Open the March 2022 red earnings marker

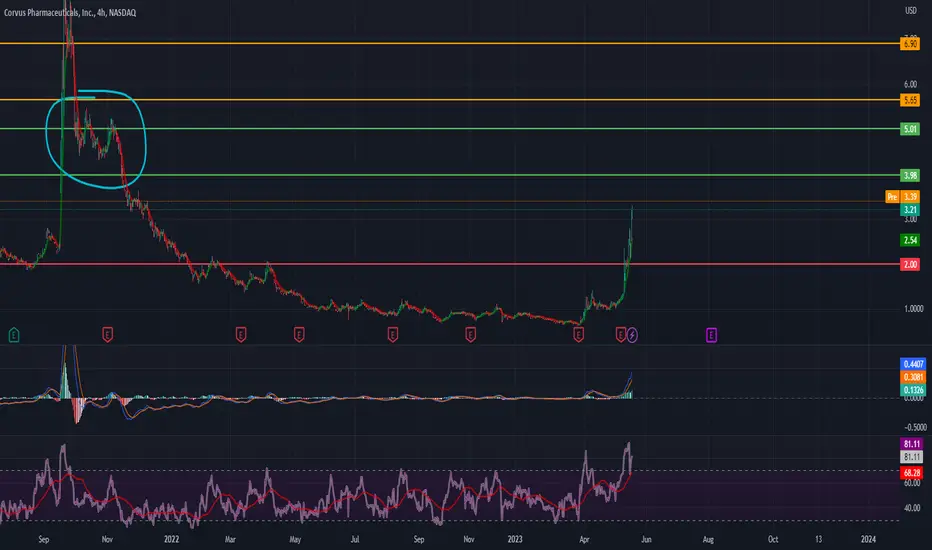coord(241,335)
